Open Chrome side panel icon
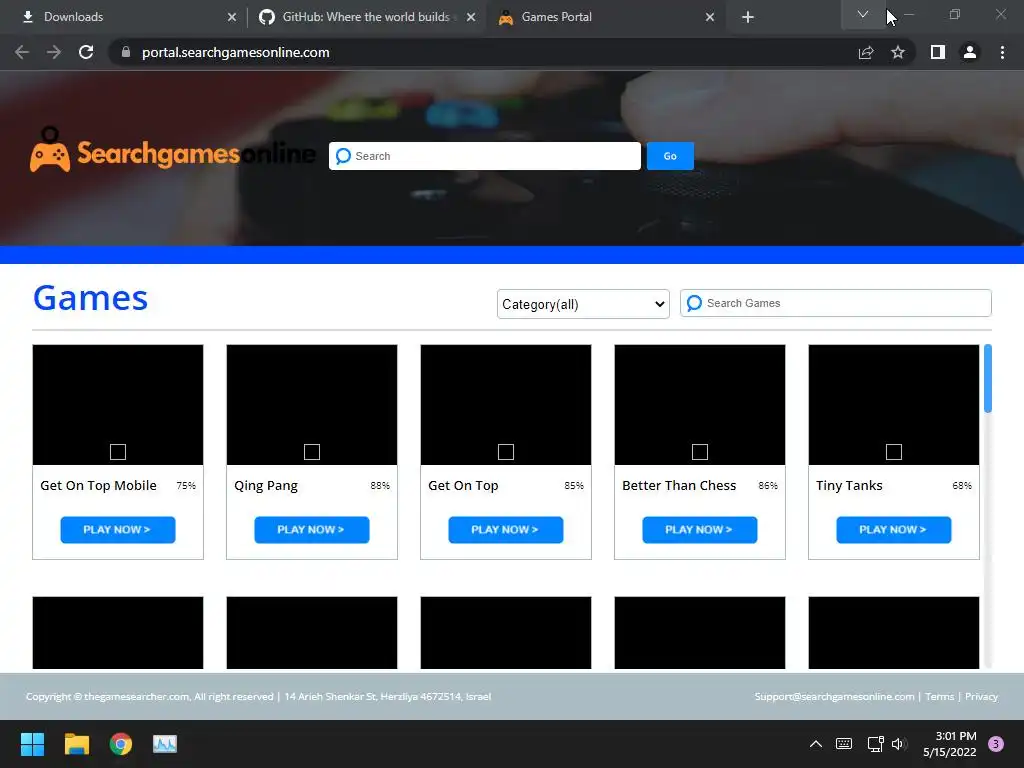Image resolution: width=1024 pixels, height=768 pixels. point(938,52)
